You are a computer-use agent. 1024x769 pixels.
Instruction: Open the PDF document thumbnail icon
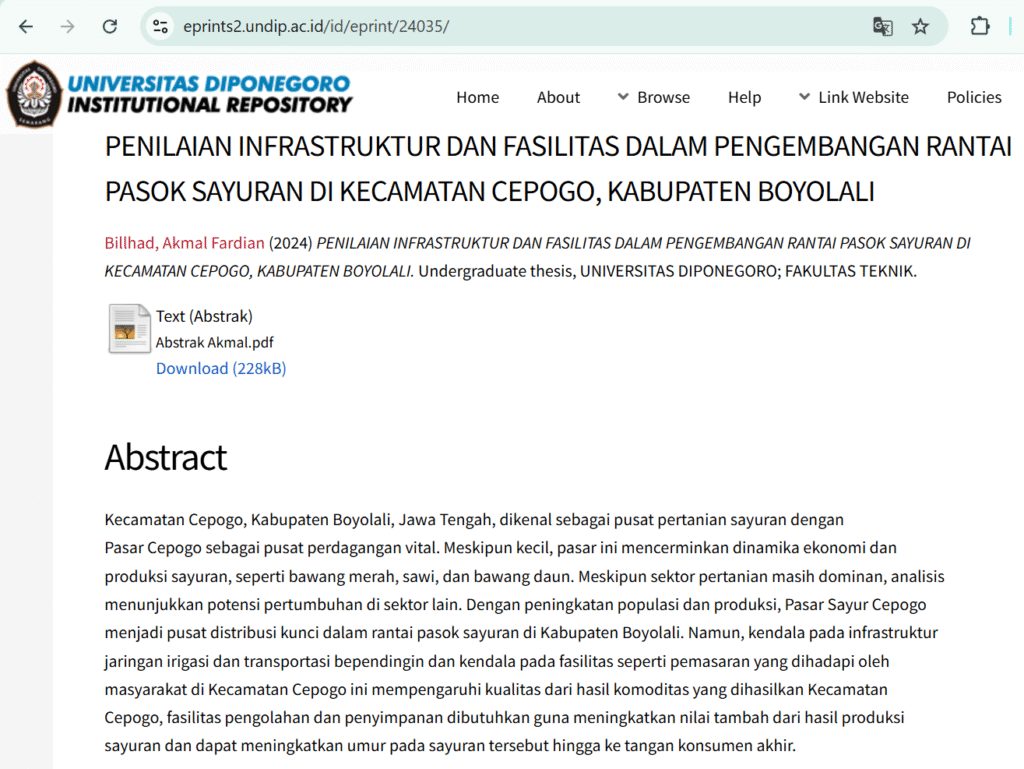[129, 329]
